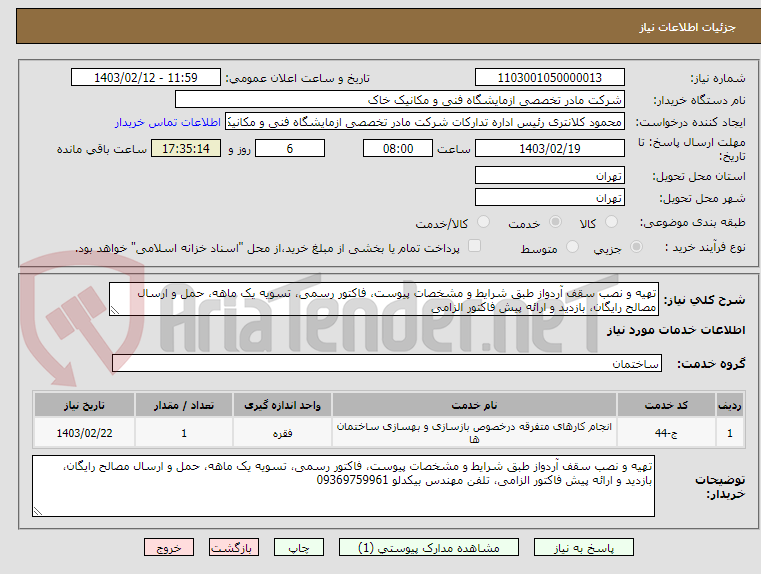Click the remaining time field 17:35:14
Viewport: 761px width, 574px height.
(x=186, y=148)
